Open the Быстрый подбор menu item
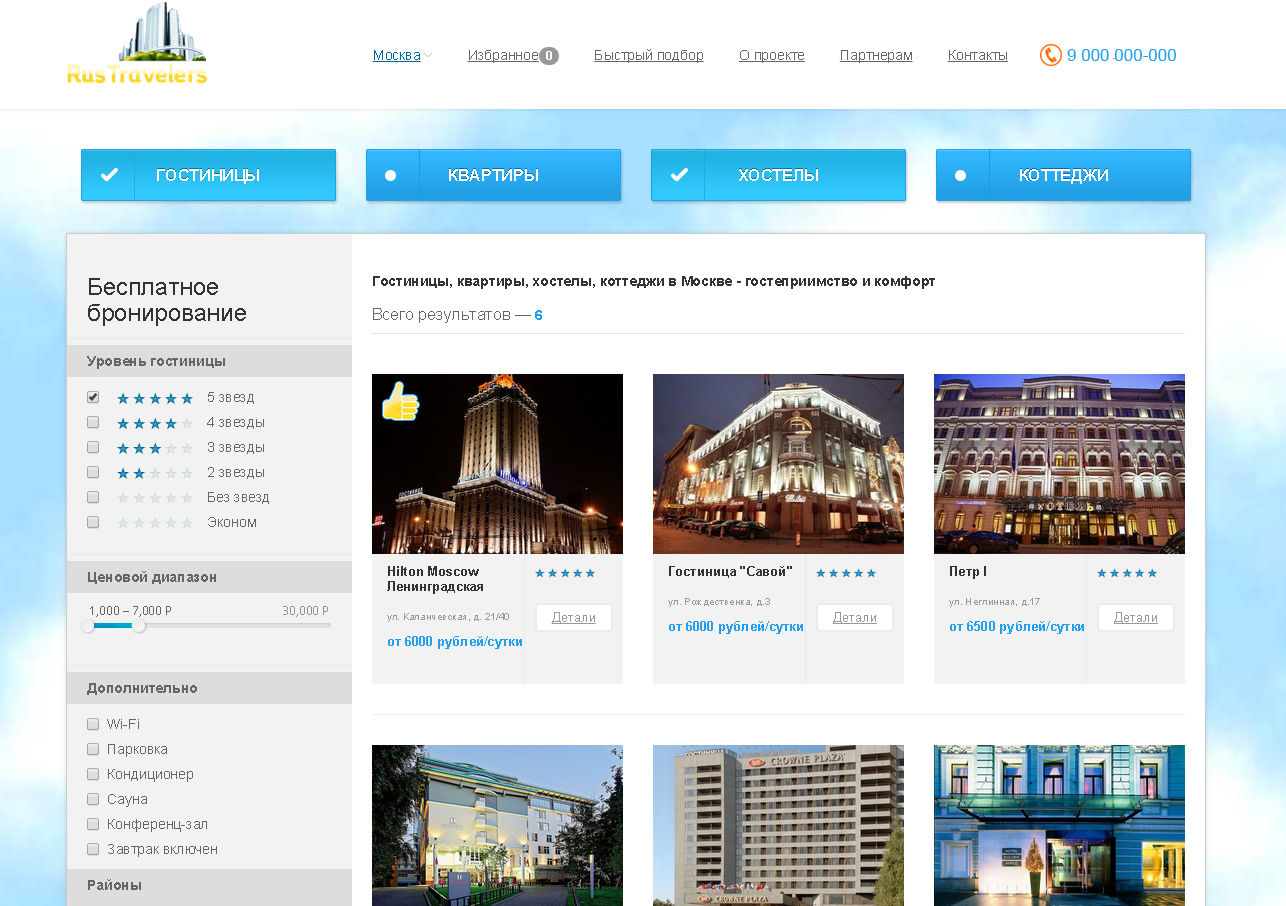This screenshot has width=1286, height=906. click(x=648, y=55)
